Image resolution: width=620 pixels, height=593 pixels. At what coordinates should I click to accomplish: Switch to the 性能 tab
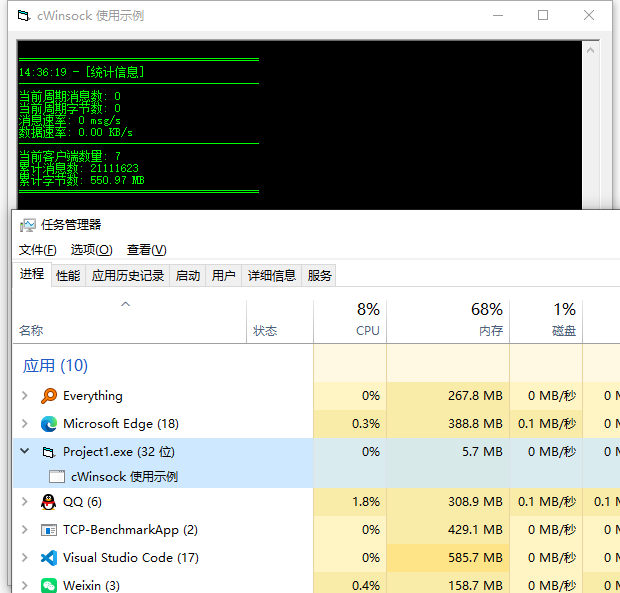[x=68, y=276]
